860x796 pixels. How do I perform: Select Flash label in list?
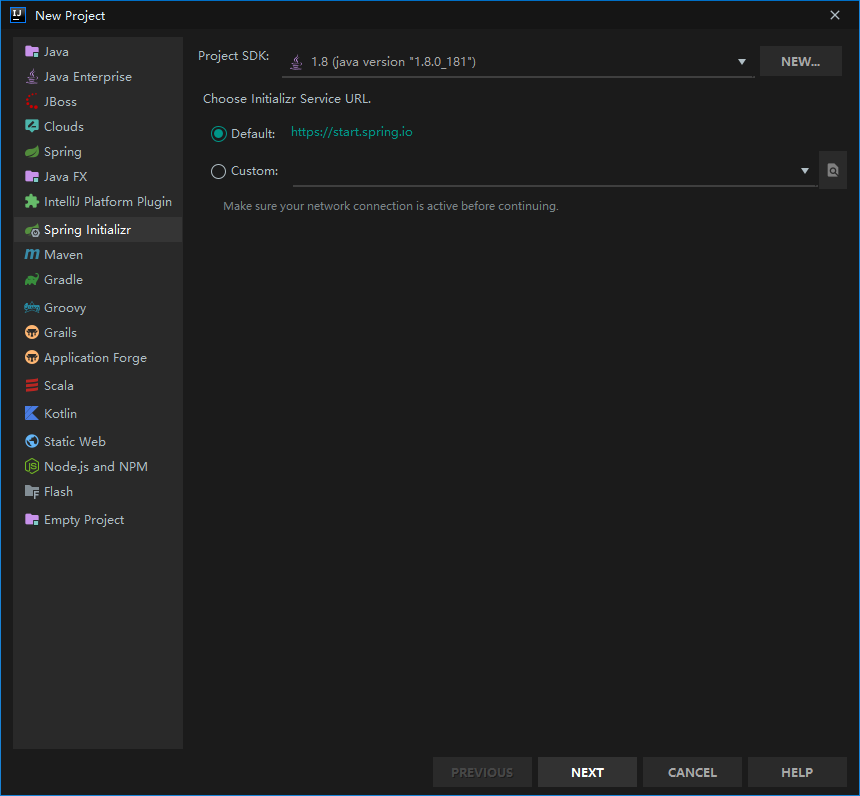coord(58,492)
